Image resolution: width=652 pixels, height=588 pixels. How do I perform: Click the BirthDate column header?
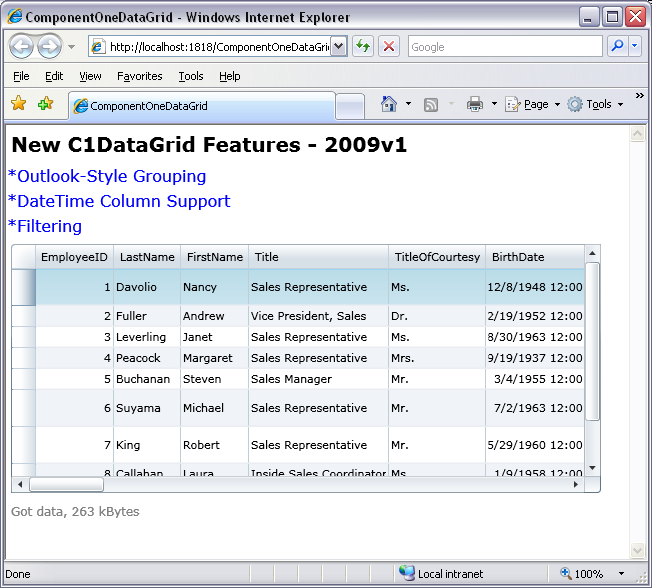[535, 257]
